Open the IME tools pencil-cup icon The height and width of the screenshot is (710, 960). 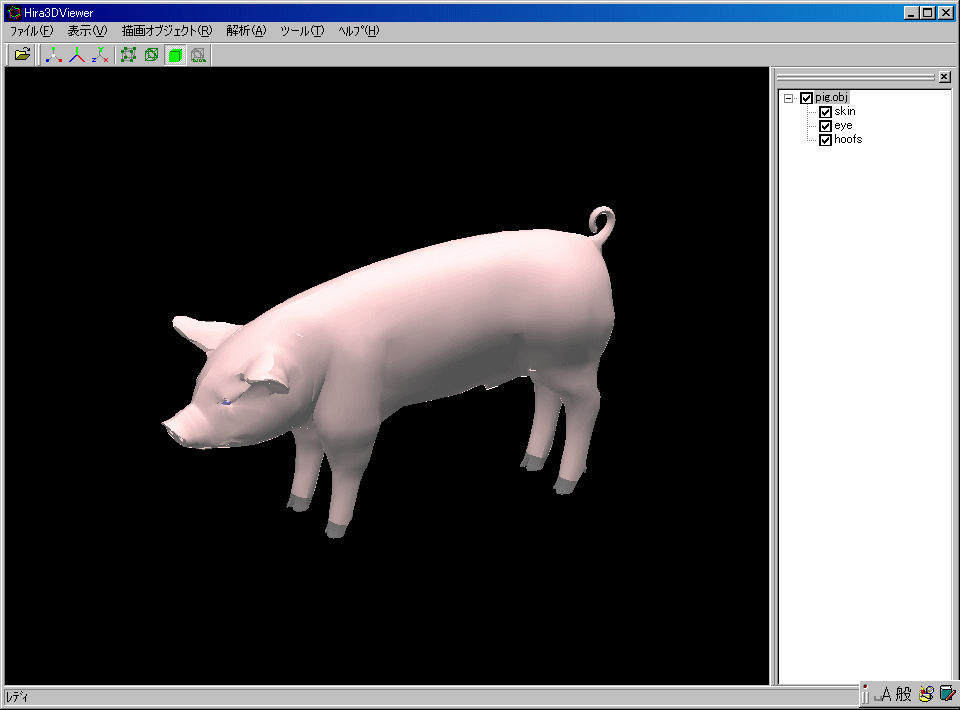coord(926,694)
